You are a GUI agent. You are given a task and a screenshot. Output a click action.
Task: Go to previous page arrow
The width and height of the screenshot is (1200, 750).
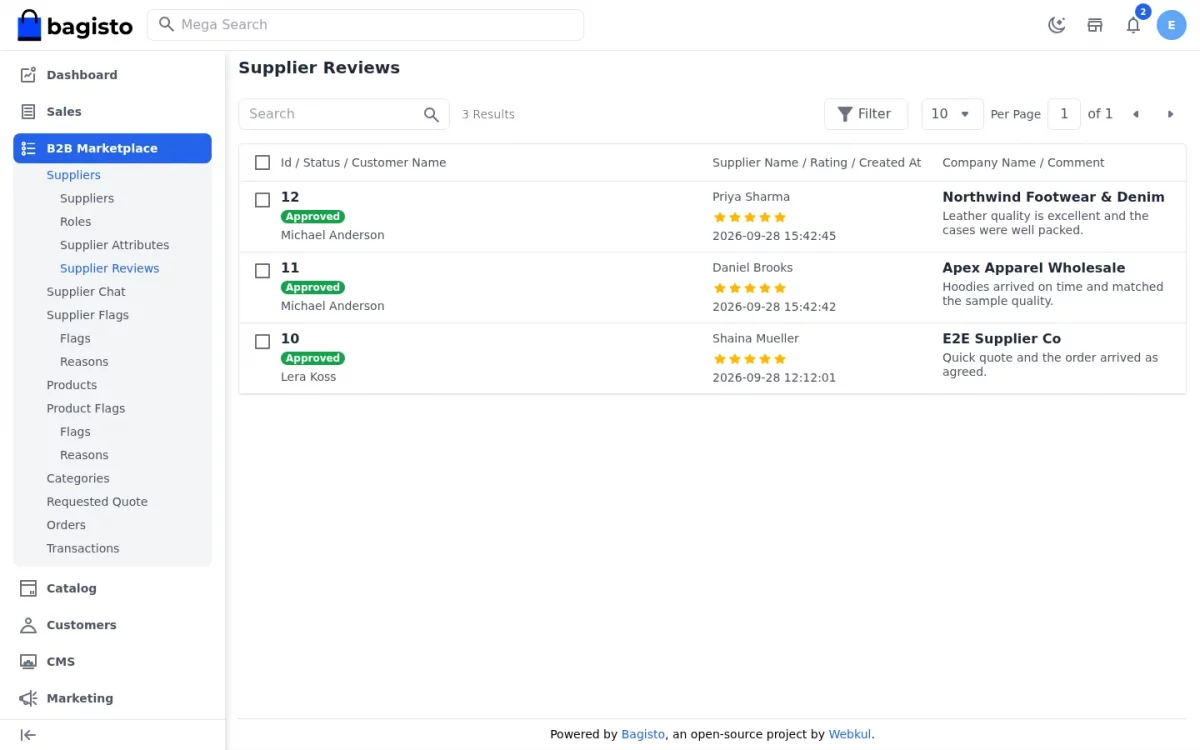click(x=1135, y=114)
